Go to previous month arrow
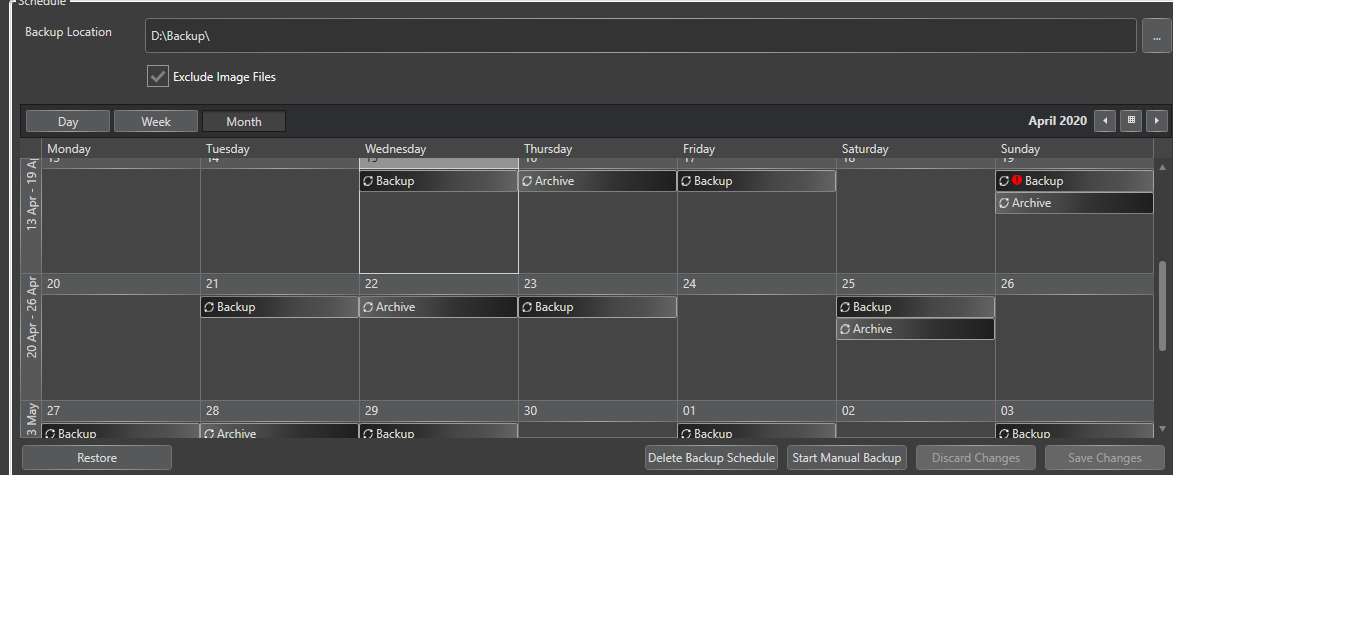 1105,121
